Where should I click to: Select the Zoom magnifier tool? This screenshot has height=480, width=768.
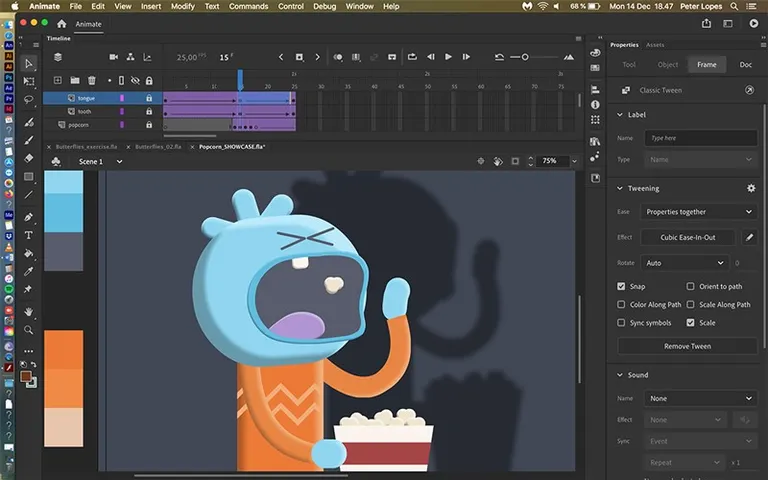click(28, 329)
